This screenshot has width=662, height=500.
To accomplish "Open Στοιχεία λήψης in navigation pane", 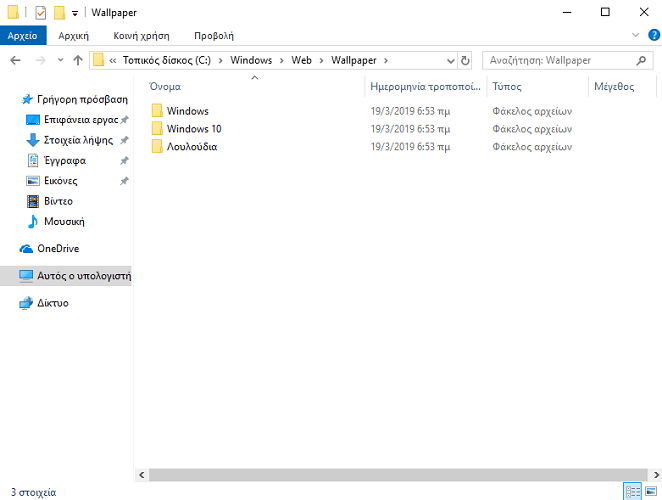I will [x=77, y=140].
